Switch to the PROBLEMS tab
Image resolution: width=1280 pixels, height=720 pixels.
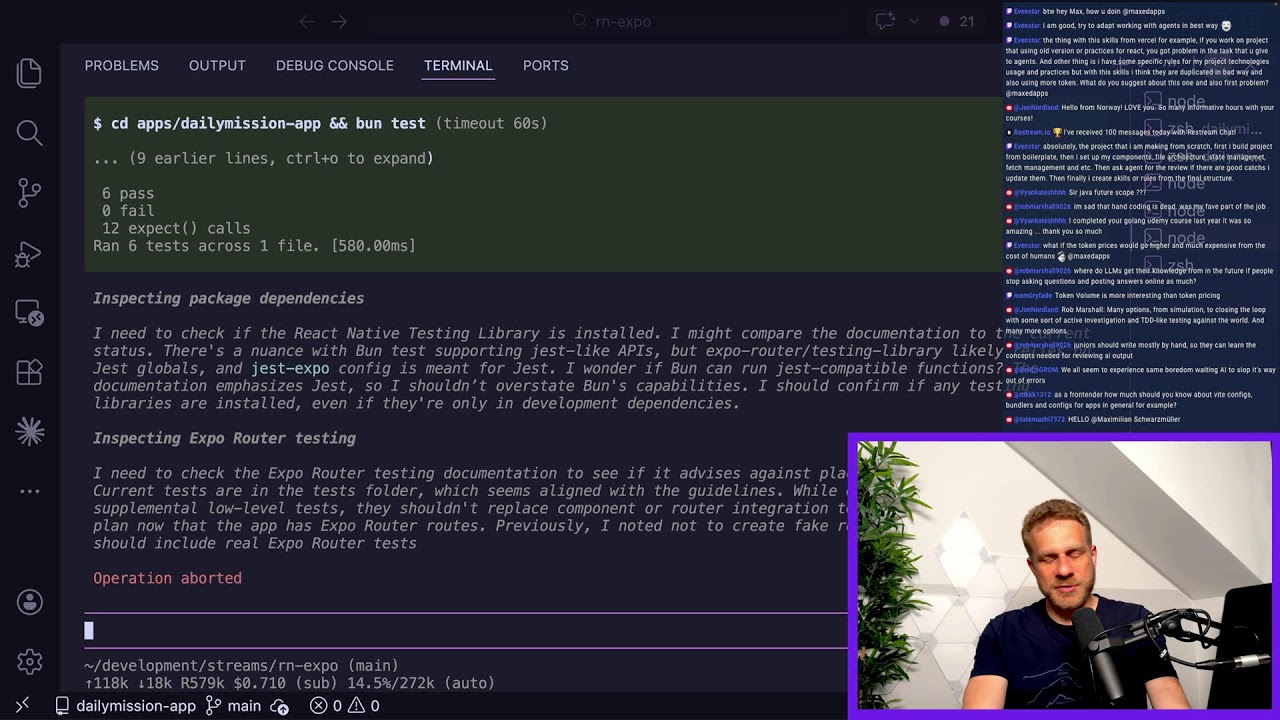121,65
